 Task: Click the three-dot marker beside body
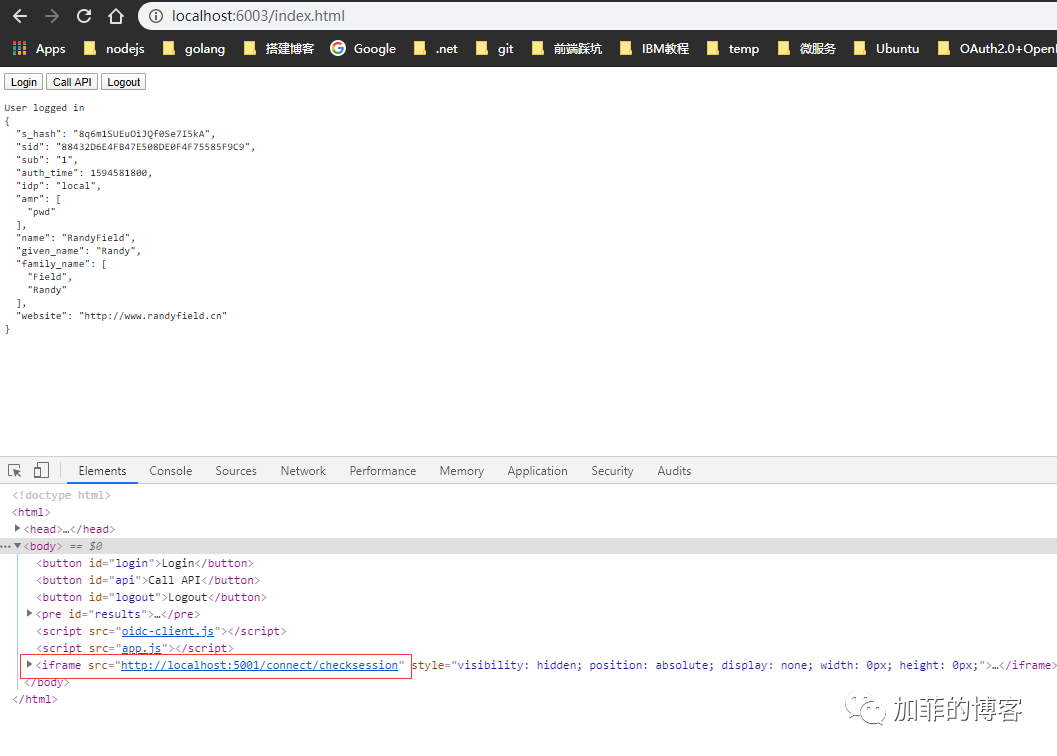pyautogui.click(x=5, y=546)
